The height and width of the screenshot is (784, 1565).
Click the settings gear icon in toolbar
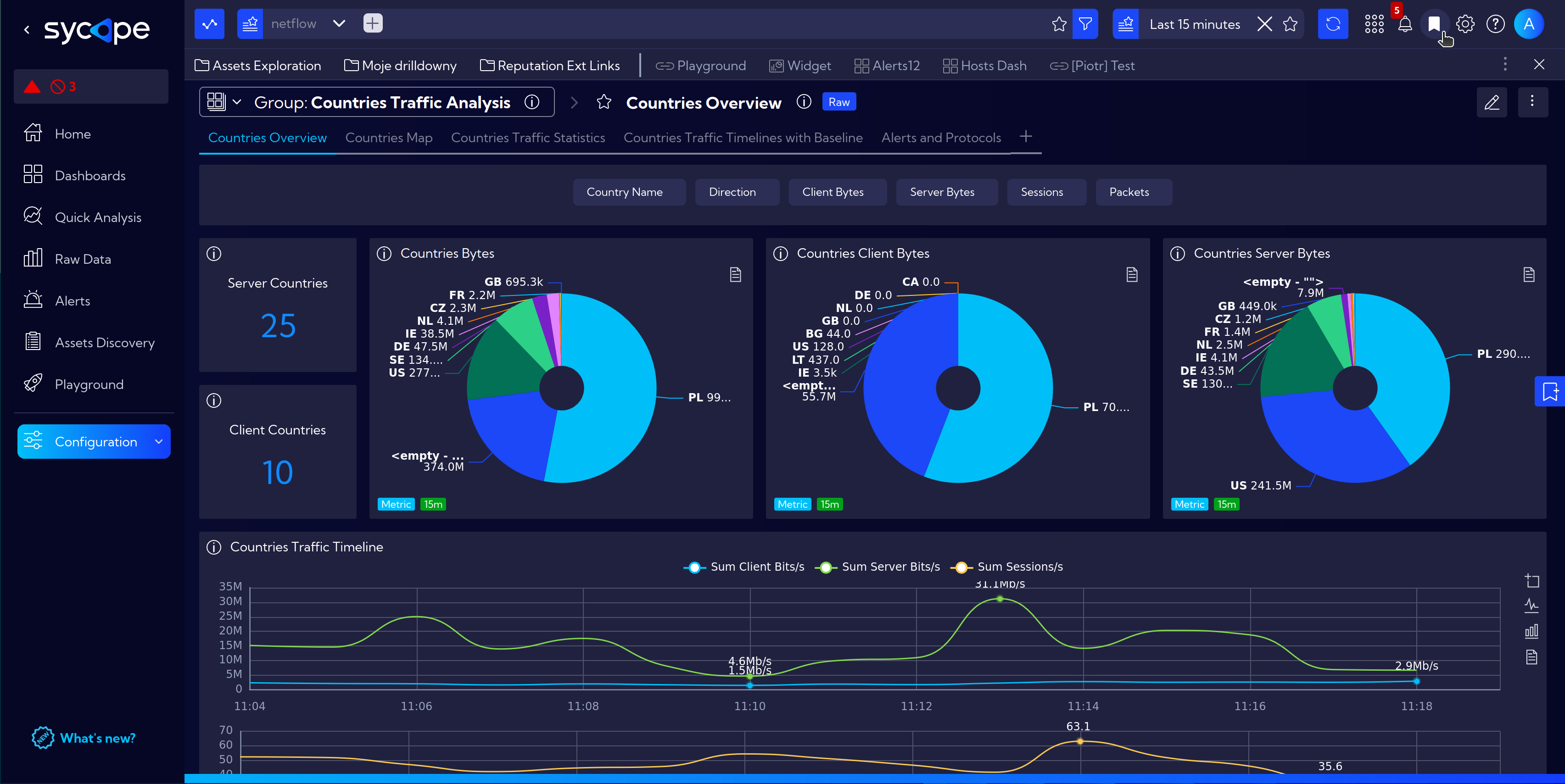coord(1466,25)
